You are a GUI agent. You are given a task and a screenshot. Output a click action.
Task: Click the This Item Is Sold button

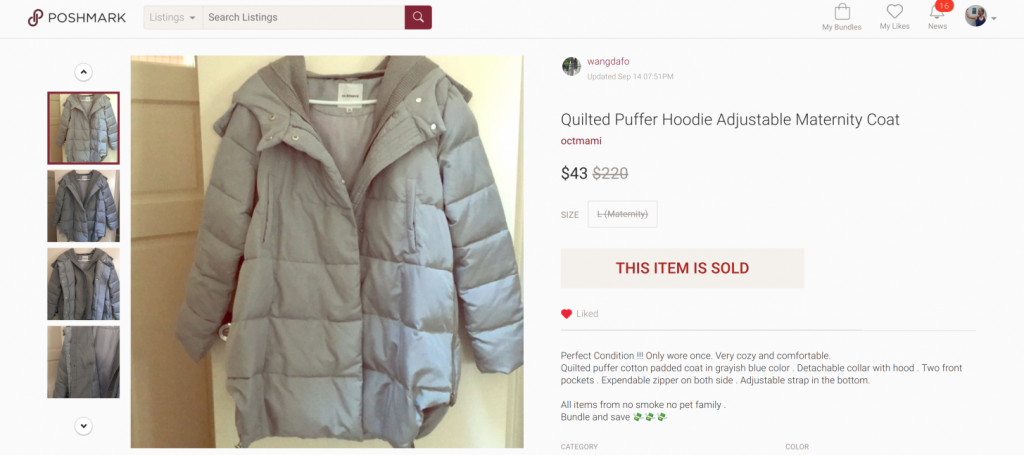point(682,268)
